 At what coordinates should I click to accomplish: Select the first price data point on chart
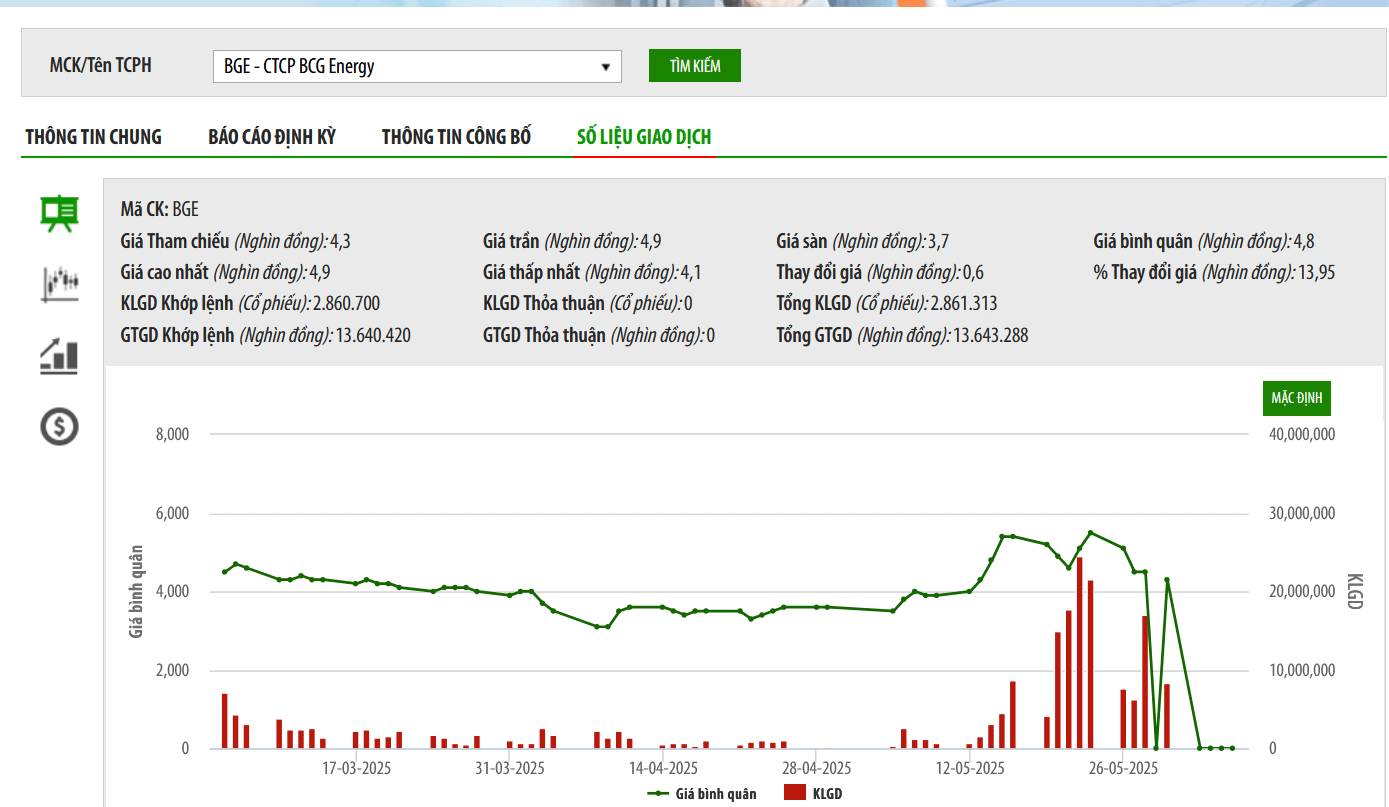click(x=225, y=572)
